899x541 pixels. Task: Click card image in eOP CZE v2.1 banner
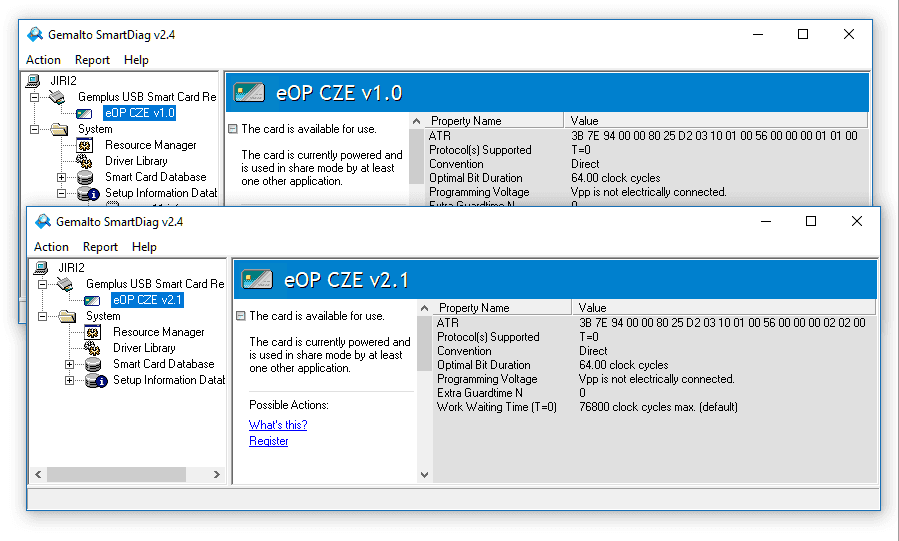click(257, 279)
